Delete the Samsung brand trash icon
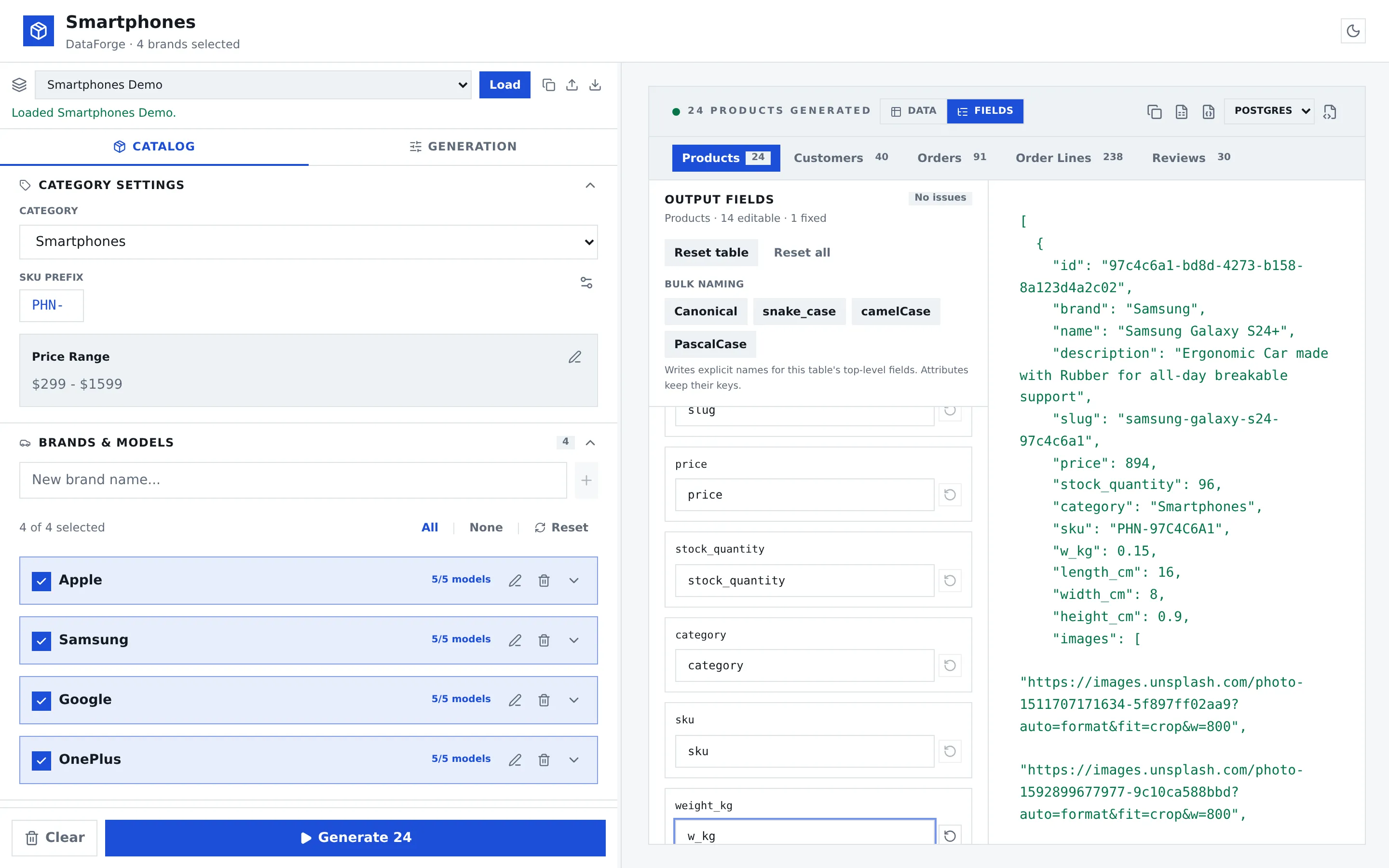The image size is (1389, 868). point(544,640)
